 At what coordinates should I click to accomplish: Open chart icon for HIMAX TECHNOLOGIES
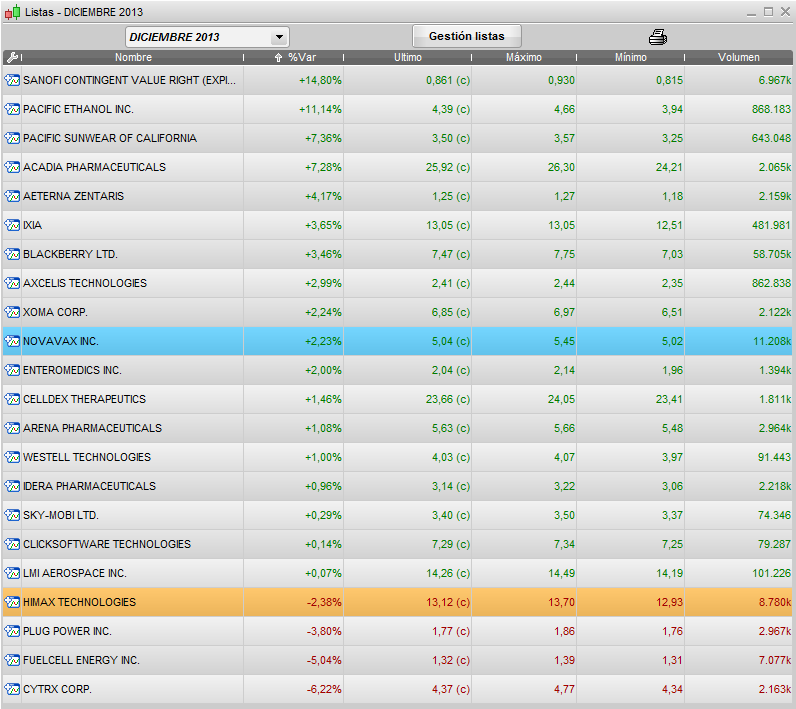click(x=12, y=602)
